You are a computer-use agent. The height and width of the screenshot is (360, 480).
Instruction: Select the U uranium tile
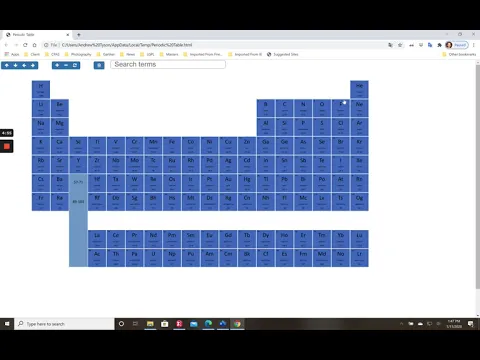[153, 258]
